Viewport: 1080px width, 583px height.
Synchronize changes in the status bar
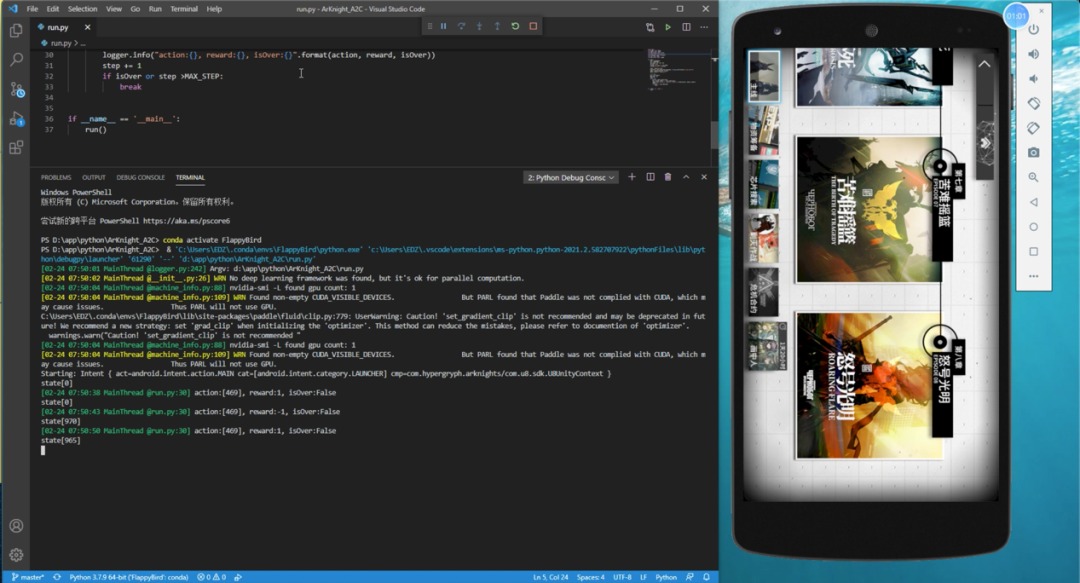pos(57,577)
